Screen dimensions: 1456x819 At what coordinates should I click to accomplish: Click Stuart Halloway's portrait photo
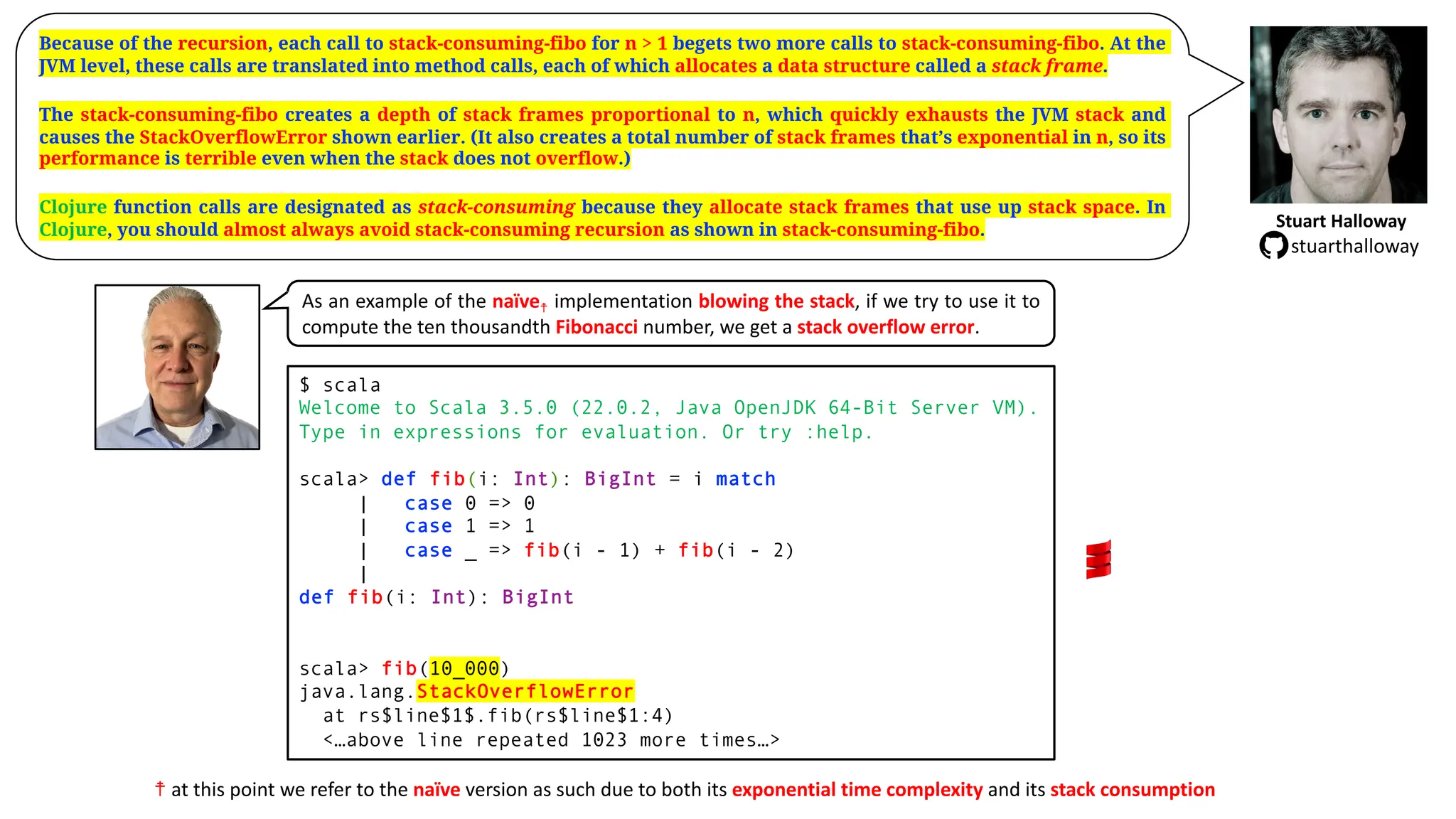[x=1338, y=115]
